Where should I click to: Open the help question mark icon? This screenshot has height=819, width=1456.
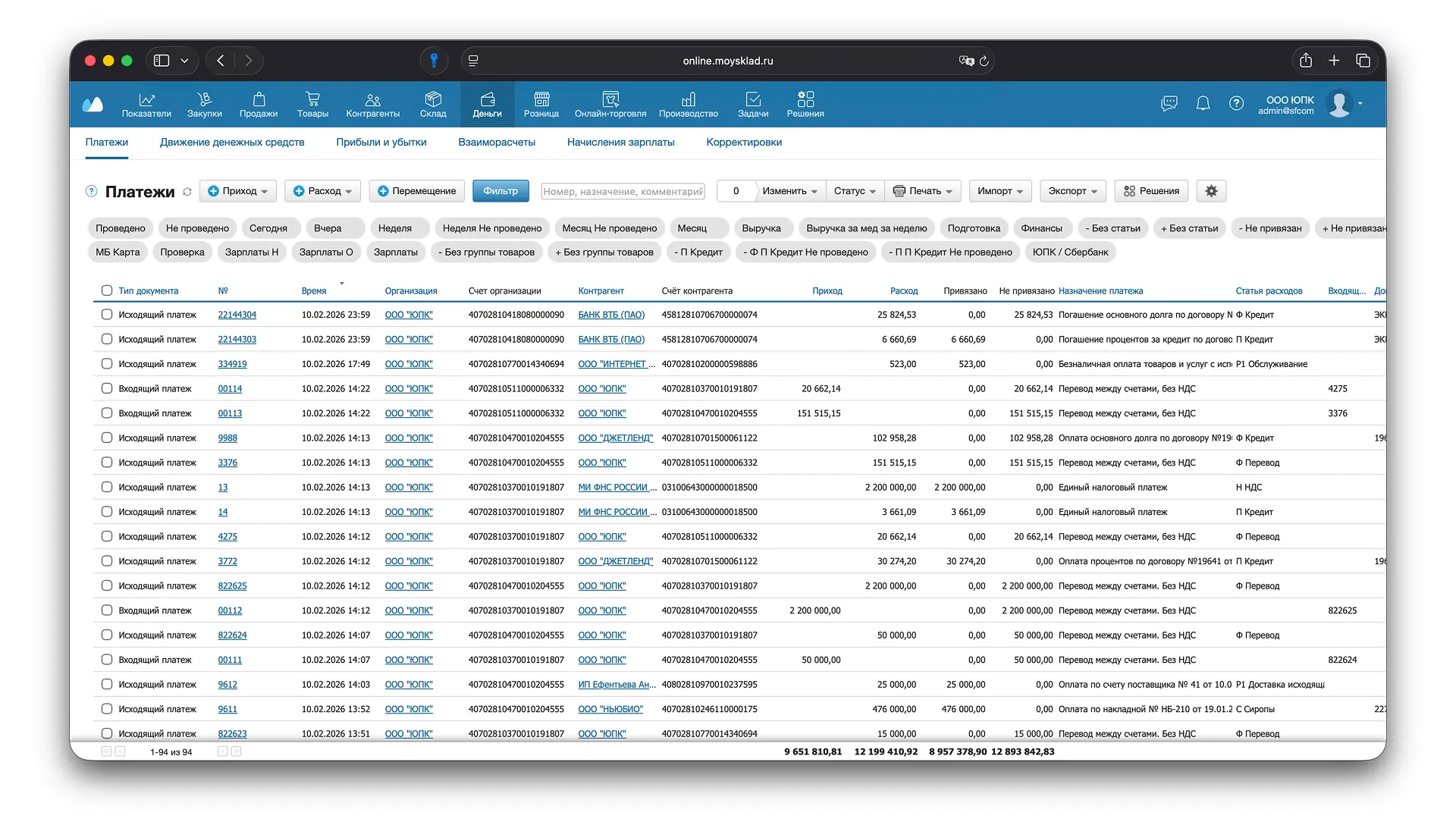pyautogui.click(x=1236, y=103)
